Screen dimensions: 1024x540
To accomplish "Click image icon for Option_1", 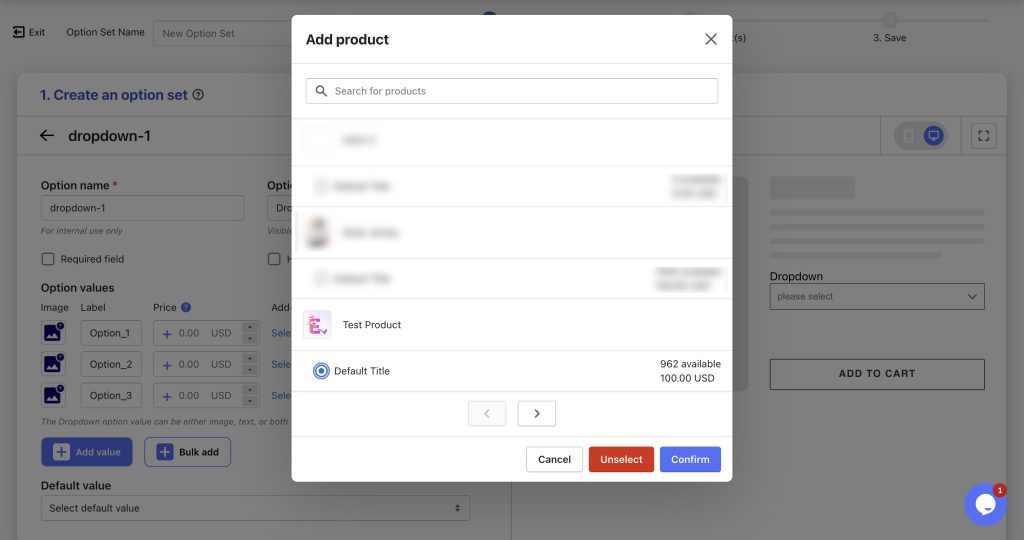I will [x=52, y=333].
